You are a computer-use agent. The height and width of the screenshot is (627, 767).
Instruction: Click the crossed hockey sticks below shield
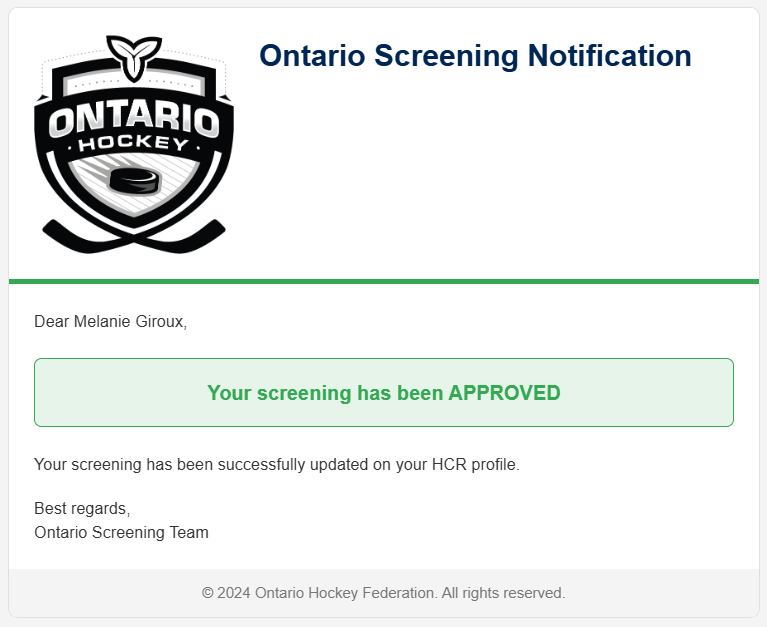(x=134, y=236)
